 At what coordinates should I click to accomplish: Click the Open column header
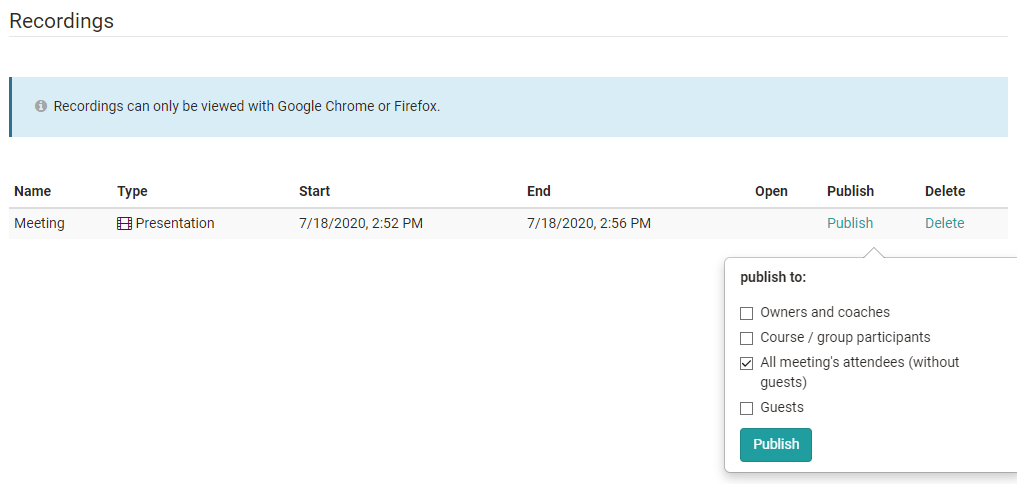[771, 191]
